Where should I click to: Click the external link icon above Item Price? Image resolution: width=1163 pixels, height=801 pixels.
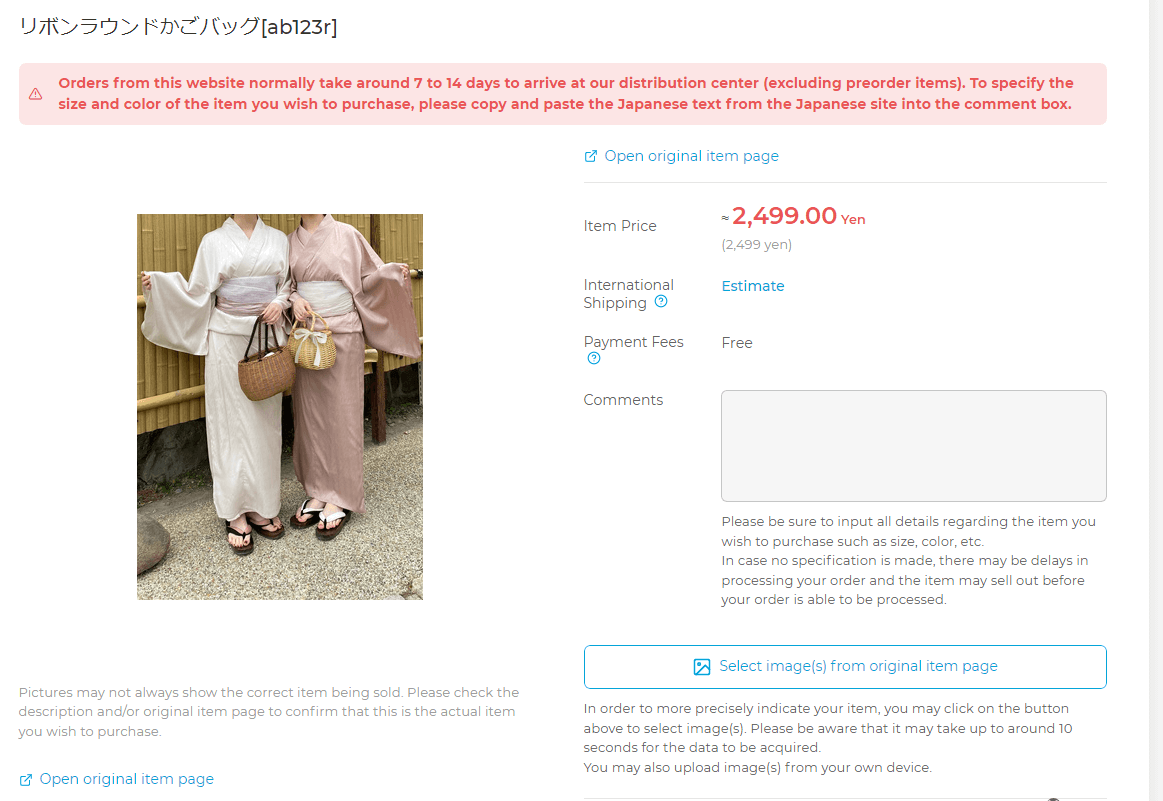pos(590,156)
